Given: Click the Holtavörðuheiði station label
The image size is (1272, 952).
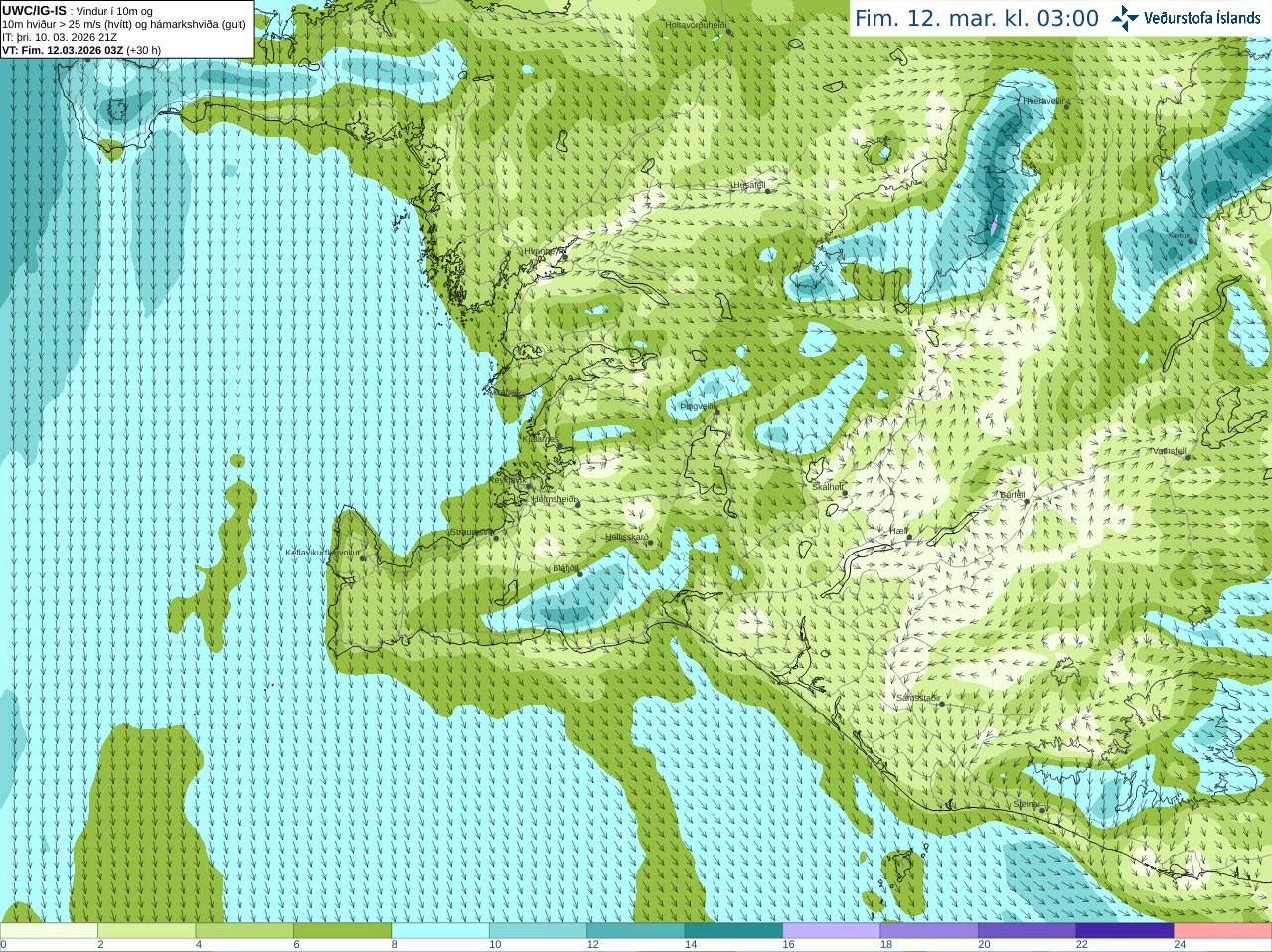Looking at the screenshot, I should (x=696, y=24).
